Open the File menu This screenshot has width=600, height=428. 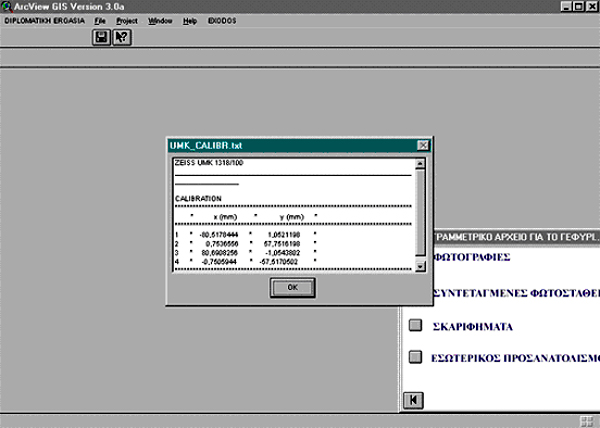(100, 21)
